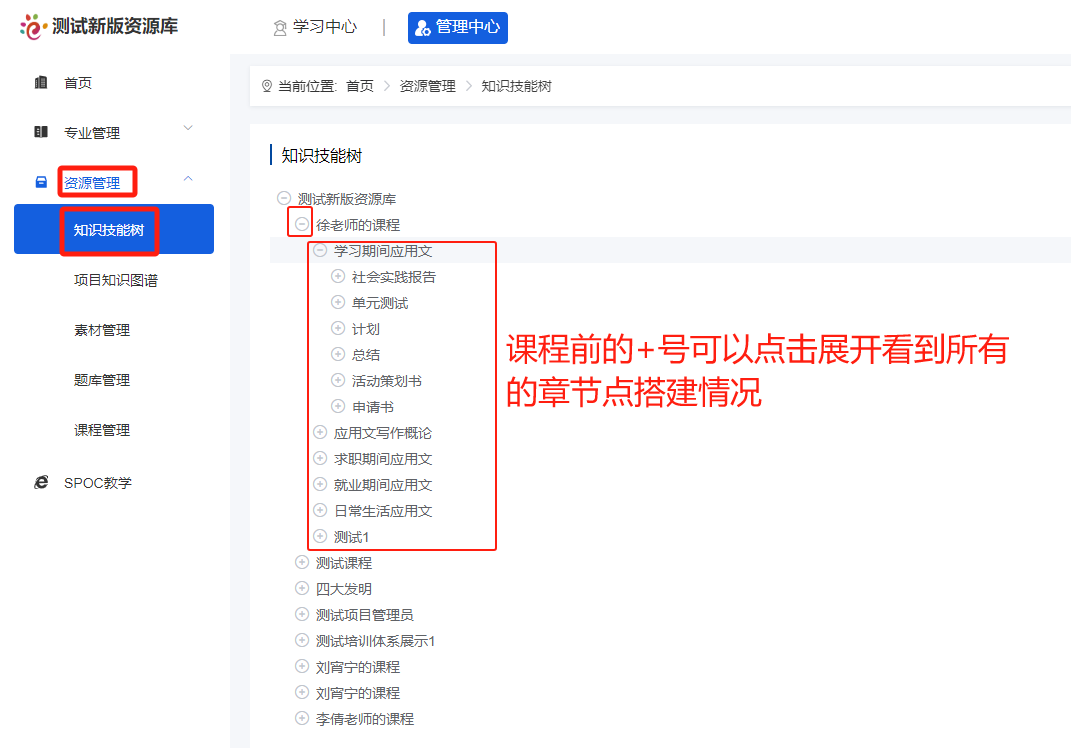Click the SPOC教学 browser icon

coord(41,482)
